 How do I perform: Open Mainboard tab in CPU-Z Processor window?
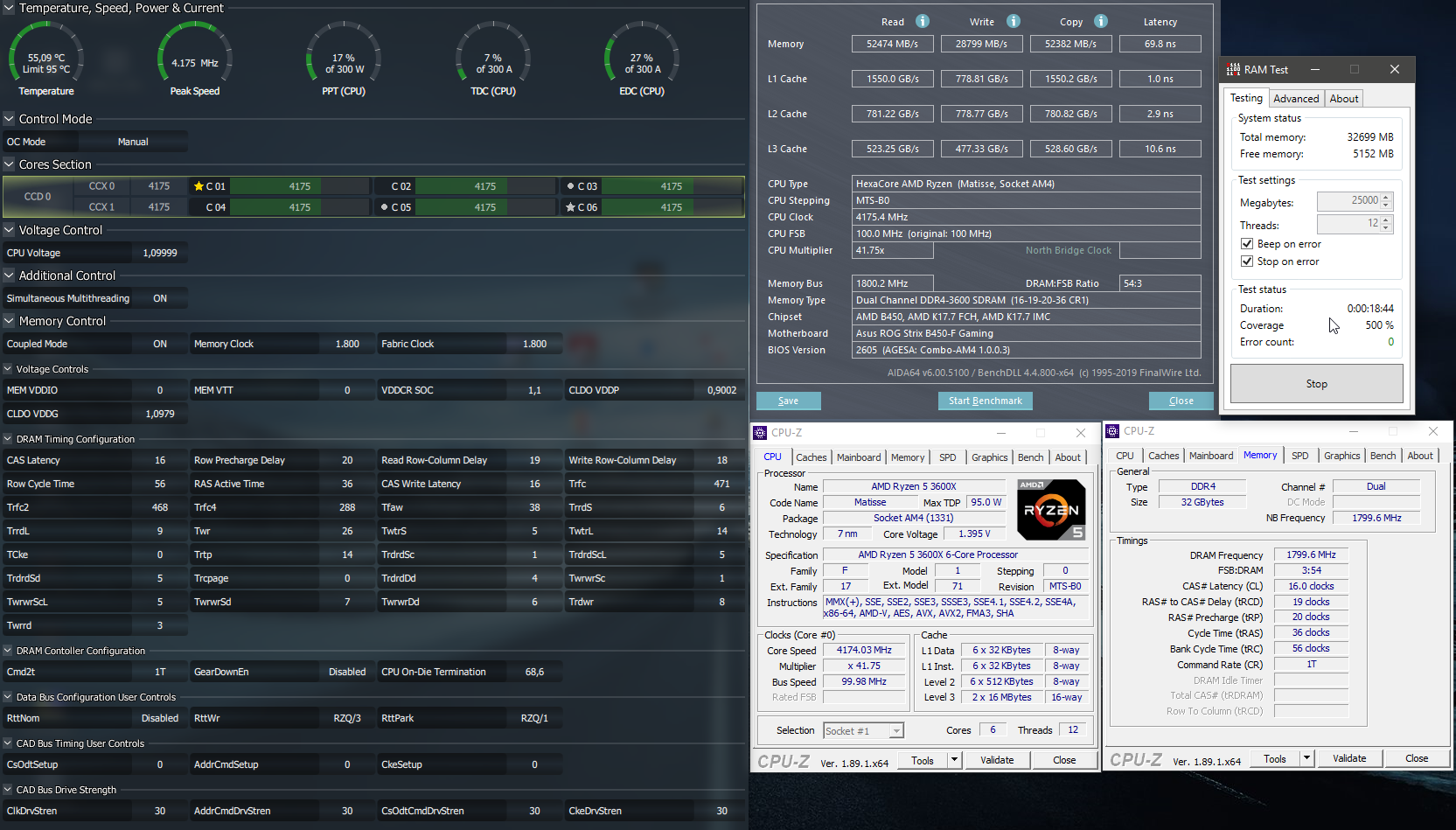[x=859, y=457]
